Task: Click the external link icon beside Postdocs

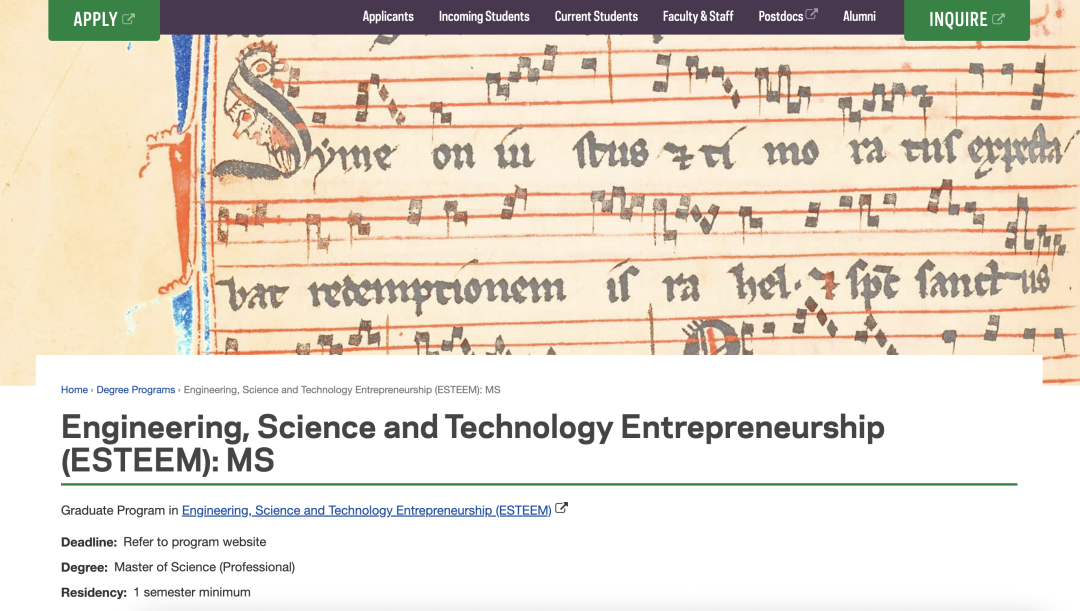Action: (812, 13)
